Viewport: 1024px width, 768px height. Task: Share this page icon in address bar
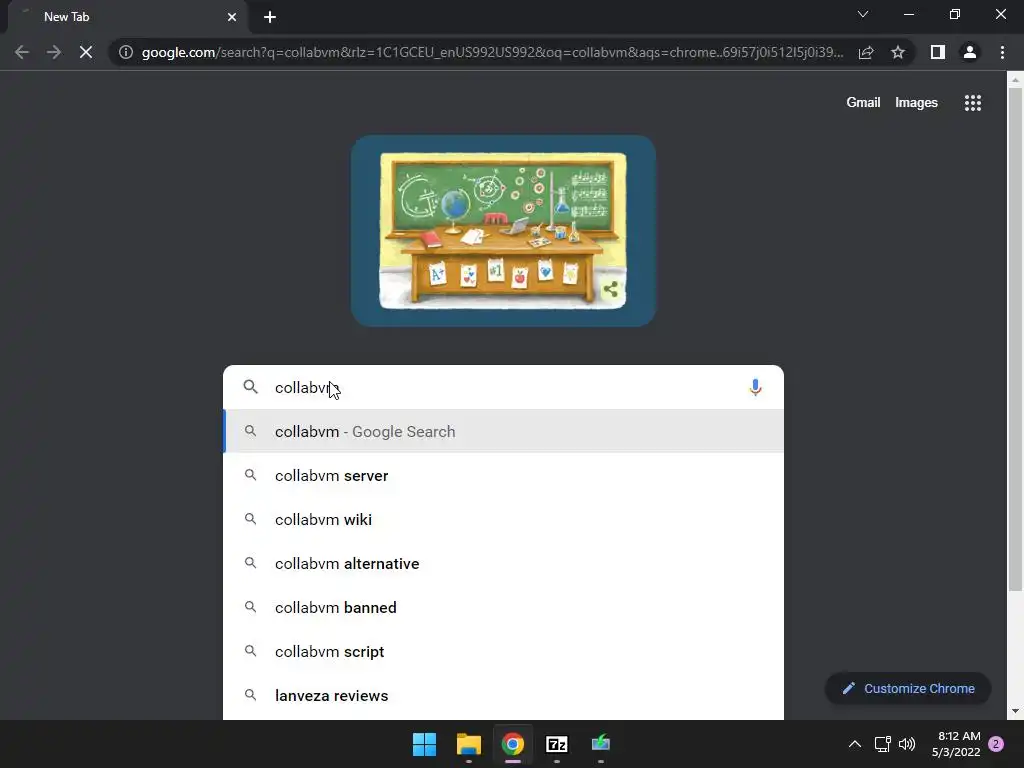(x=866, y=52)
